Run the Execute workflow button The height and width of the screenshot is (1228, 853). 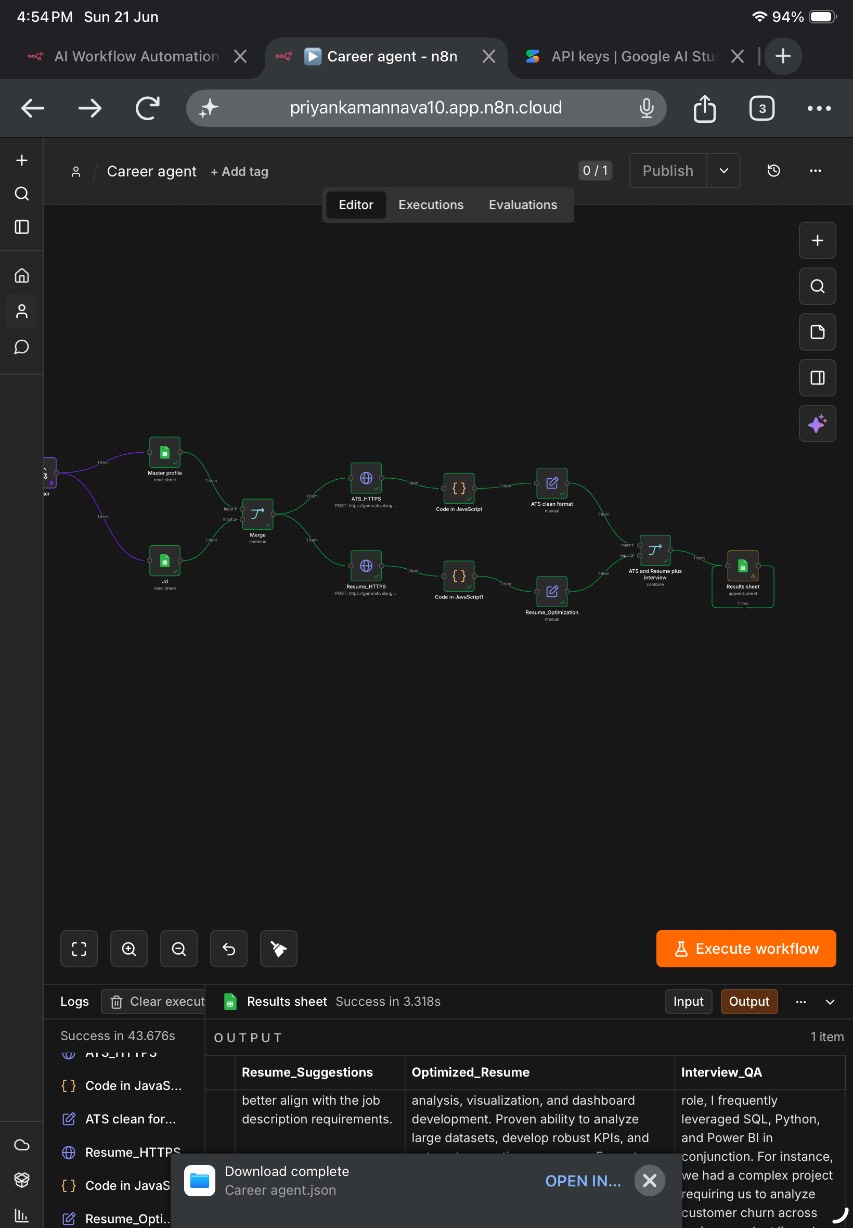(x=746, y=949)
